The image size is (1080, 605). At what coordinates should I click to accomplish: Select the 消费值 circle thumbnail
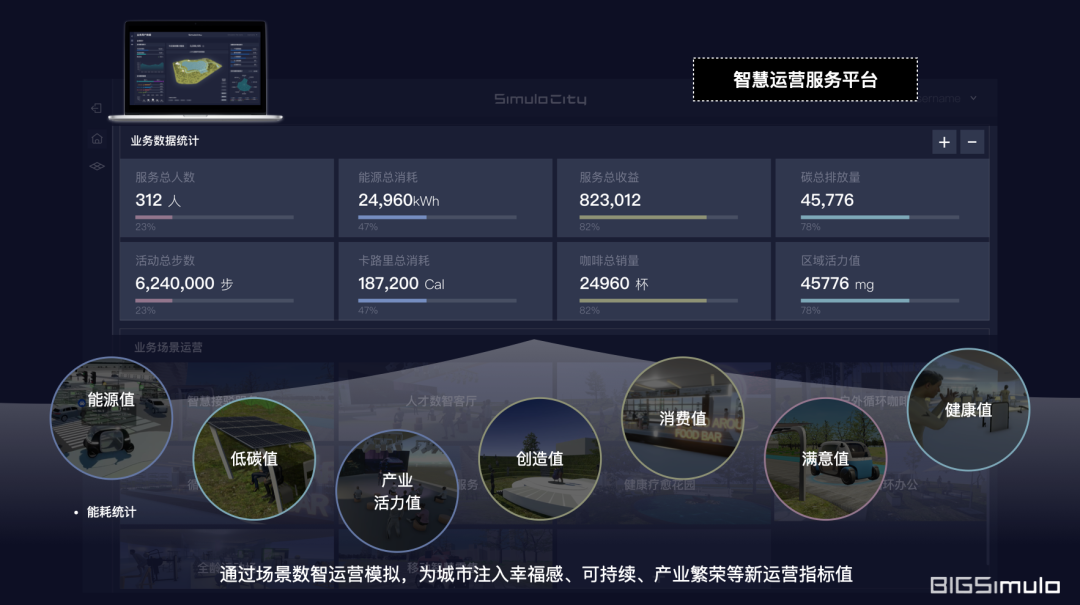pos(683,418)
